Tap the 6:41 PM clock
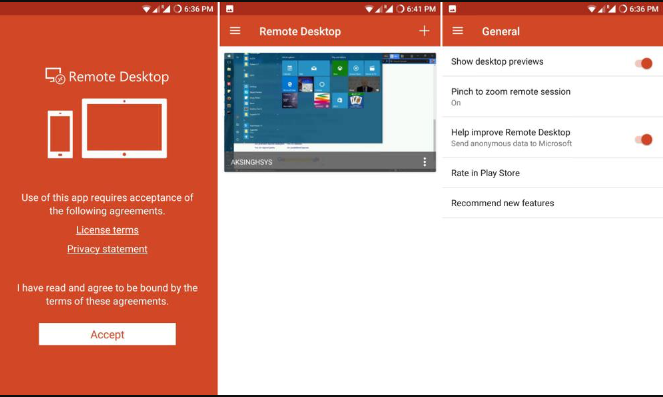 point(421,9)
